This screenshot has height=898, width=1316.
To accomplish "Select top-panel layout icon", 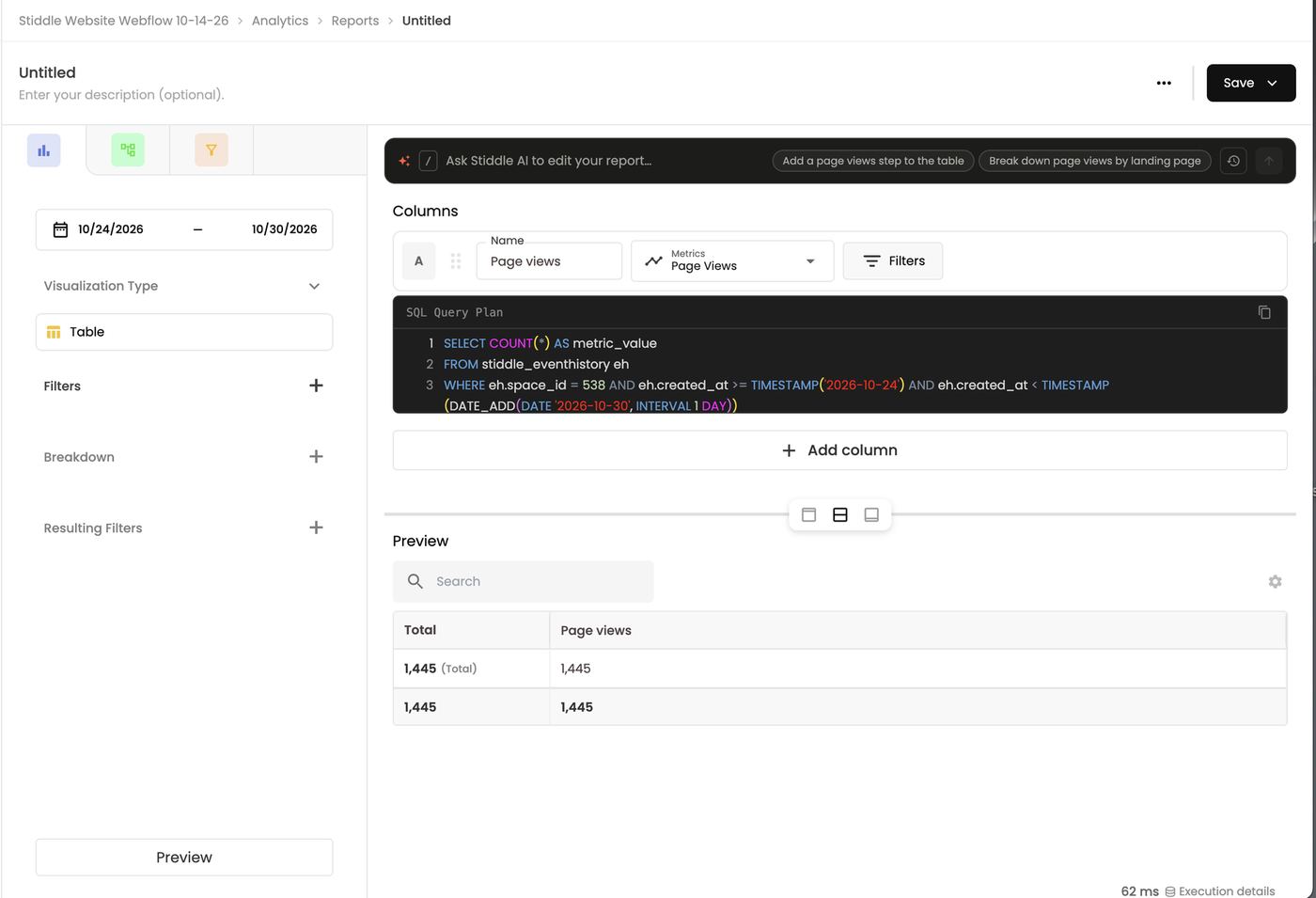I will coord(808,514).
